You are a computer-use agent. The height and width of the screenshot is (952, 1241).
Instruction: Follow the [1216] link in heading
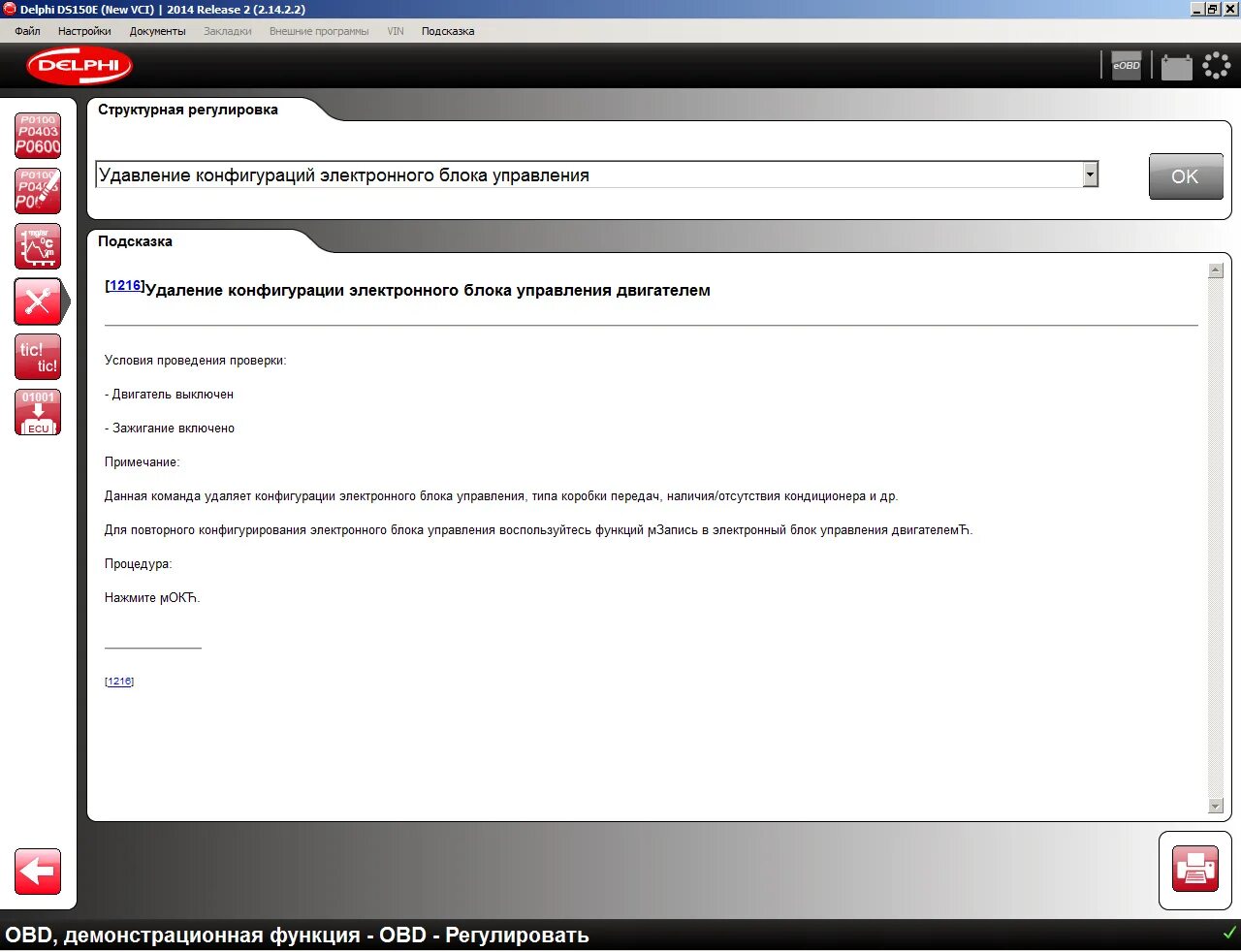(125, 285)
